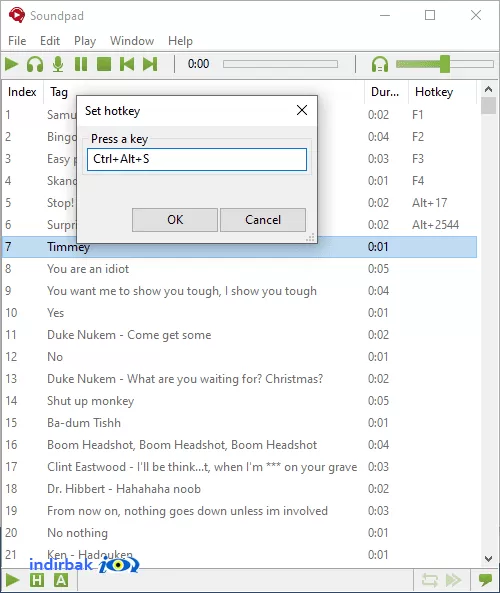Click the bottom status bar play icon

[x=12, y=580]
